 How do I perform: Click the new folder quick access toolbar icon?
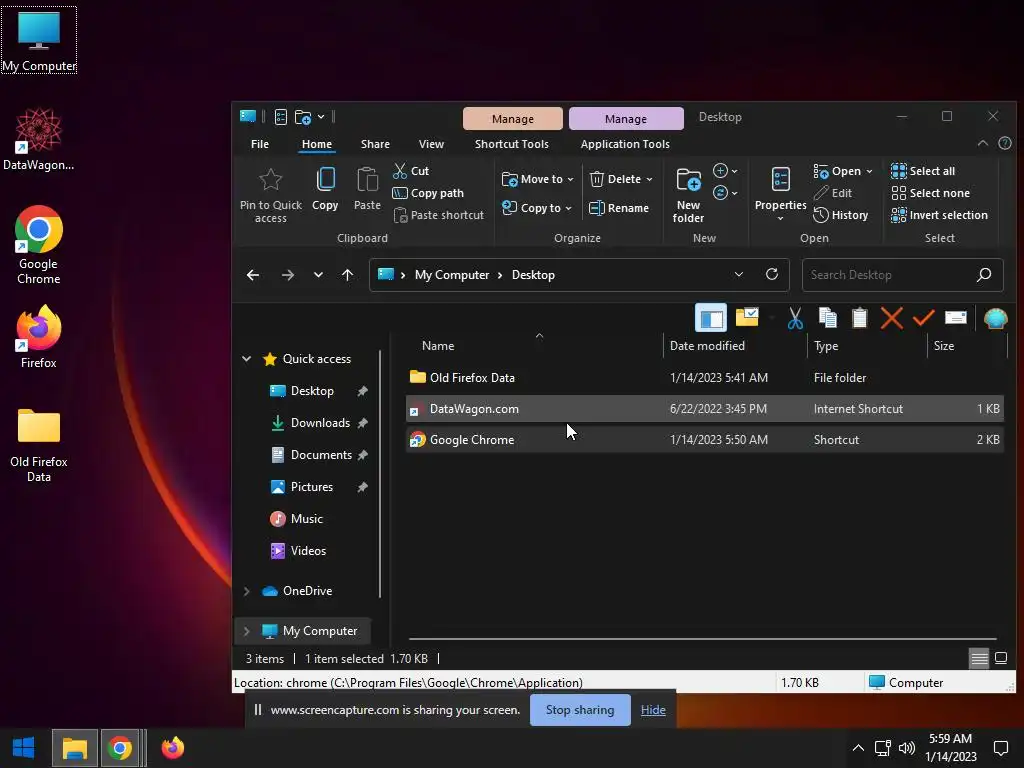coord(303,118)
